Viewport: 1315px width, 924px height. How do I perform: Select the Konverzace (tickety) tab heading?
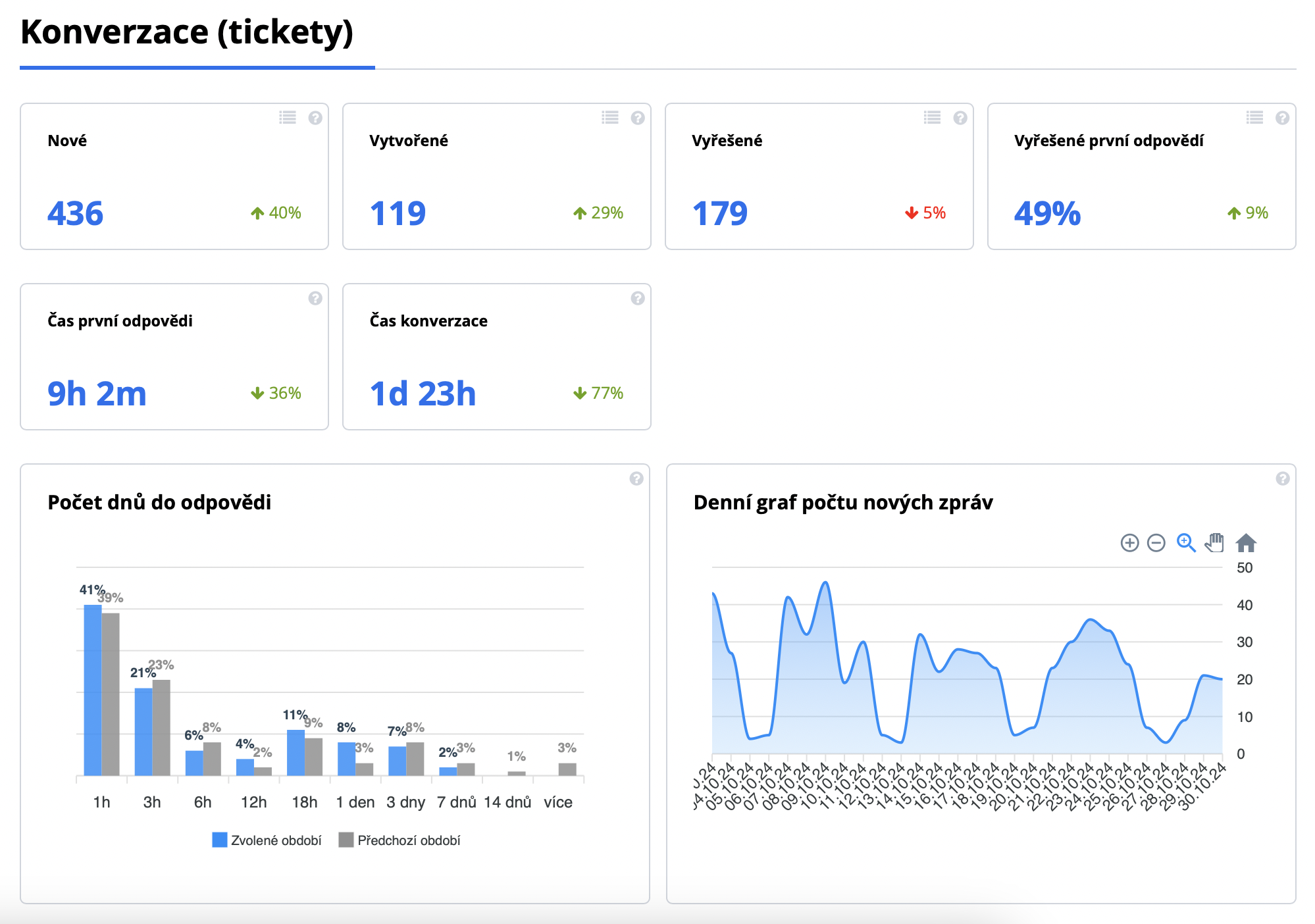coord(187,33)
